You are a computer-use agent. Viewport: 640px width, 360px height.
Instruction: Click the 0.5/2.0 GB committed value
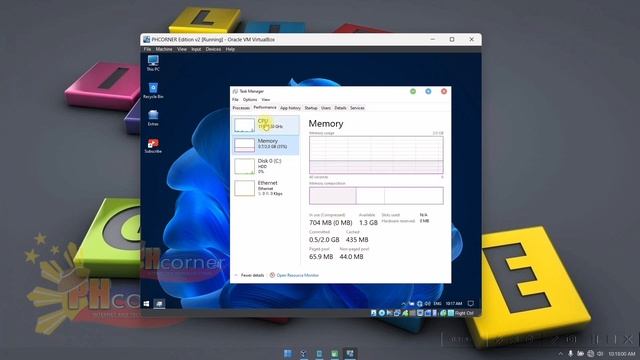pos(324,240)
